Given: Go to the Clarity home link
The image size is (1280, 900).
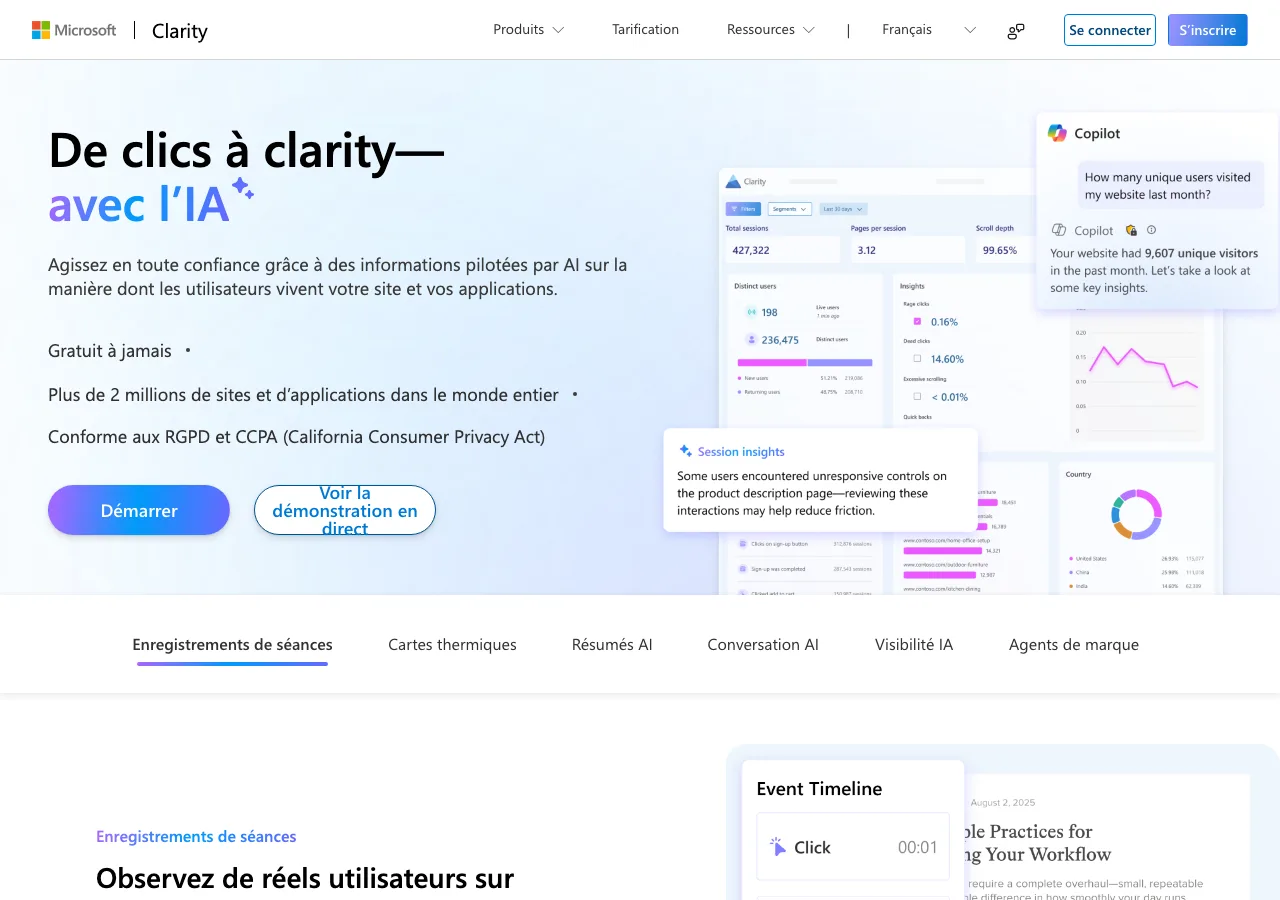Looking at the screenshot, I should click(x=180, y=31).
